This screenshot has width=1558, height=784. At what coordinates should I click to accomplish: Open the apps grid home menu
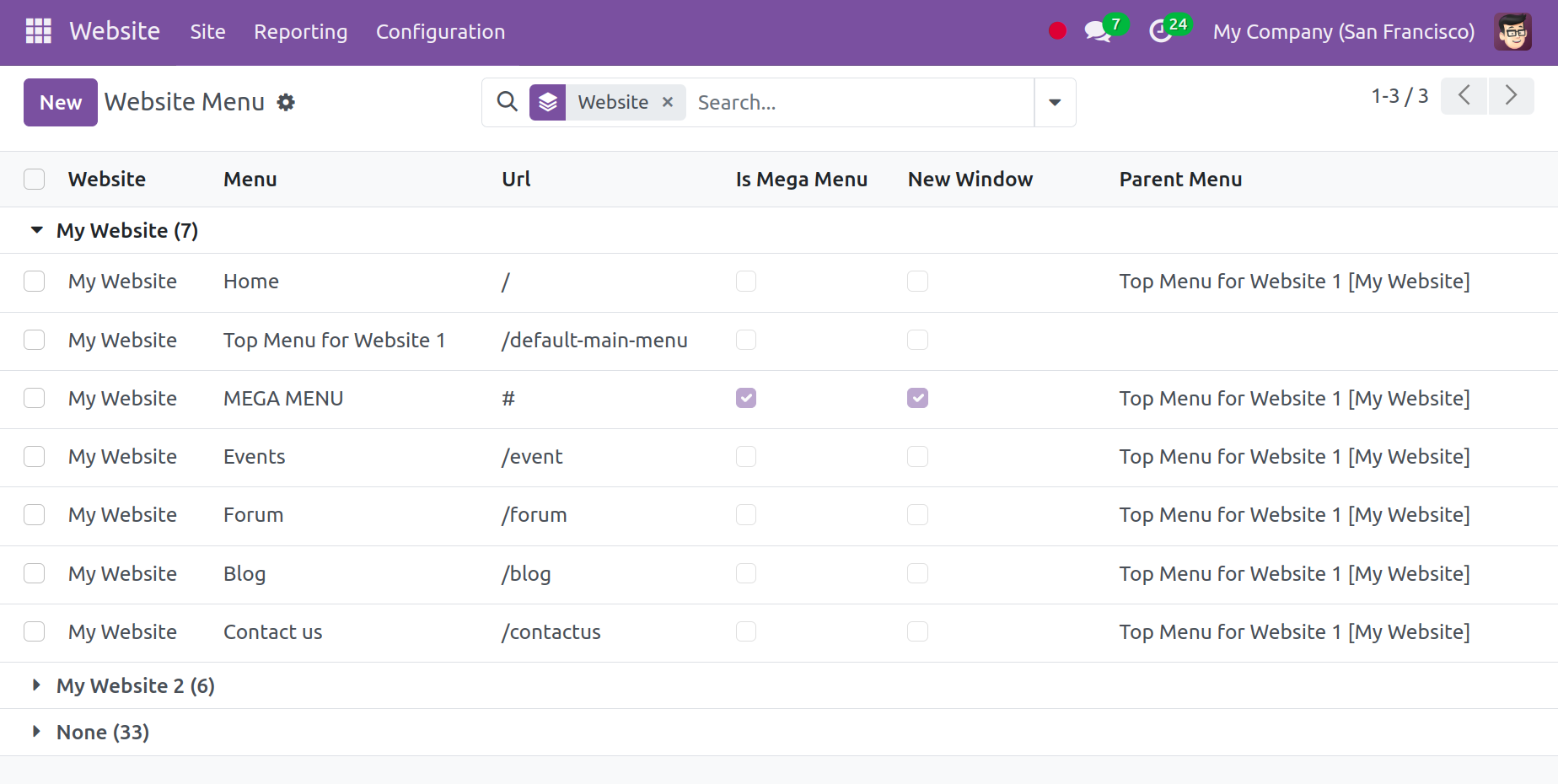[39, 31]
